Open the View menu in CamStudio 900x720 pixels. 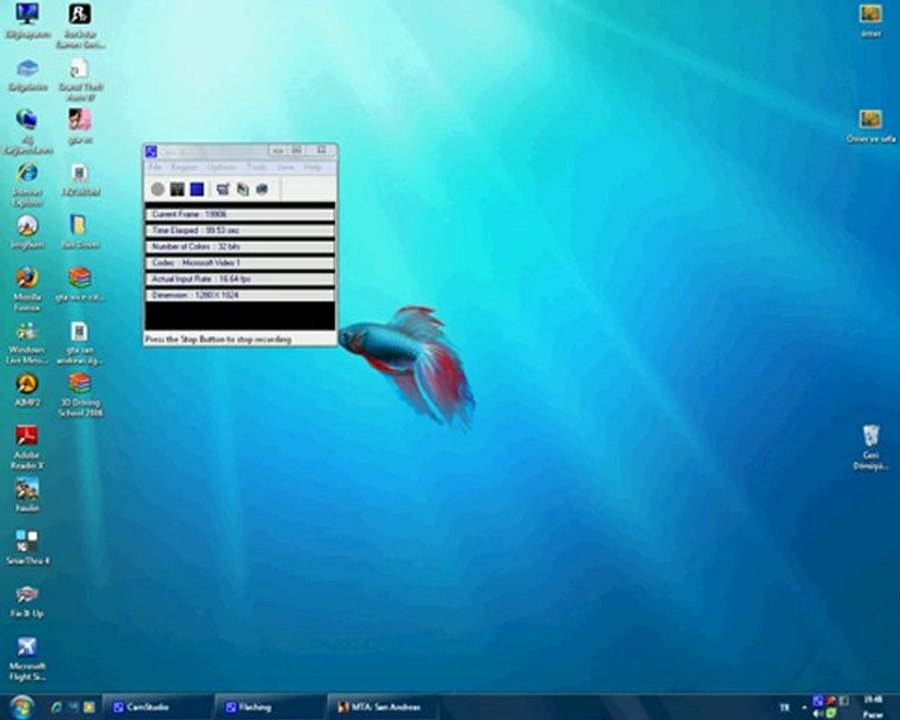[285, 167]
